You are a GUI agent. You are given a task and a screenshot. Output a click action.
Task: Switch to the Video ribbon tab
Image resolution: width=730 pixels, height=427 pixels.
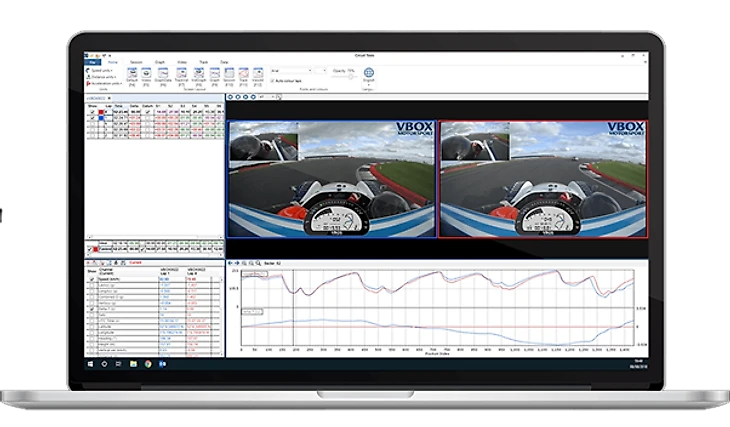182,62
